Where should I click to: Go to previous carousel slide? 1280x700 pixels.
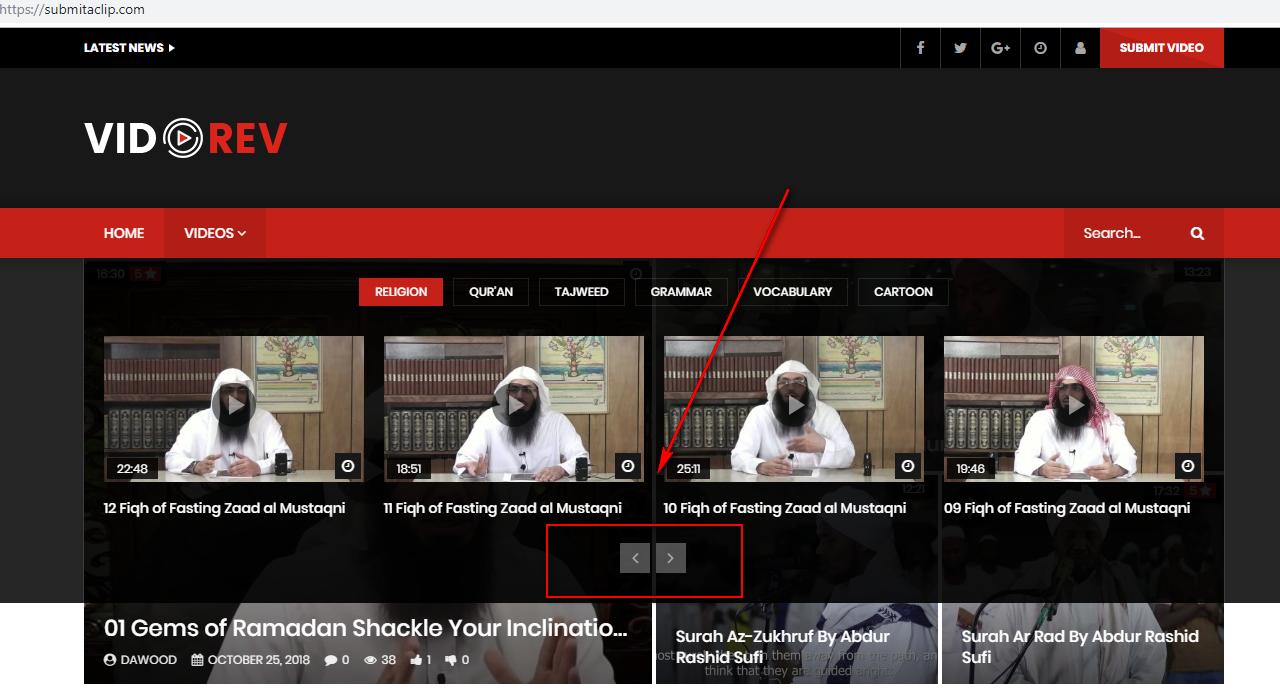635,558
